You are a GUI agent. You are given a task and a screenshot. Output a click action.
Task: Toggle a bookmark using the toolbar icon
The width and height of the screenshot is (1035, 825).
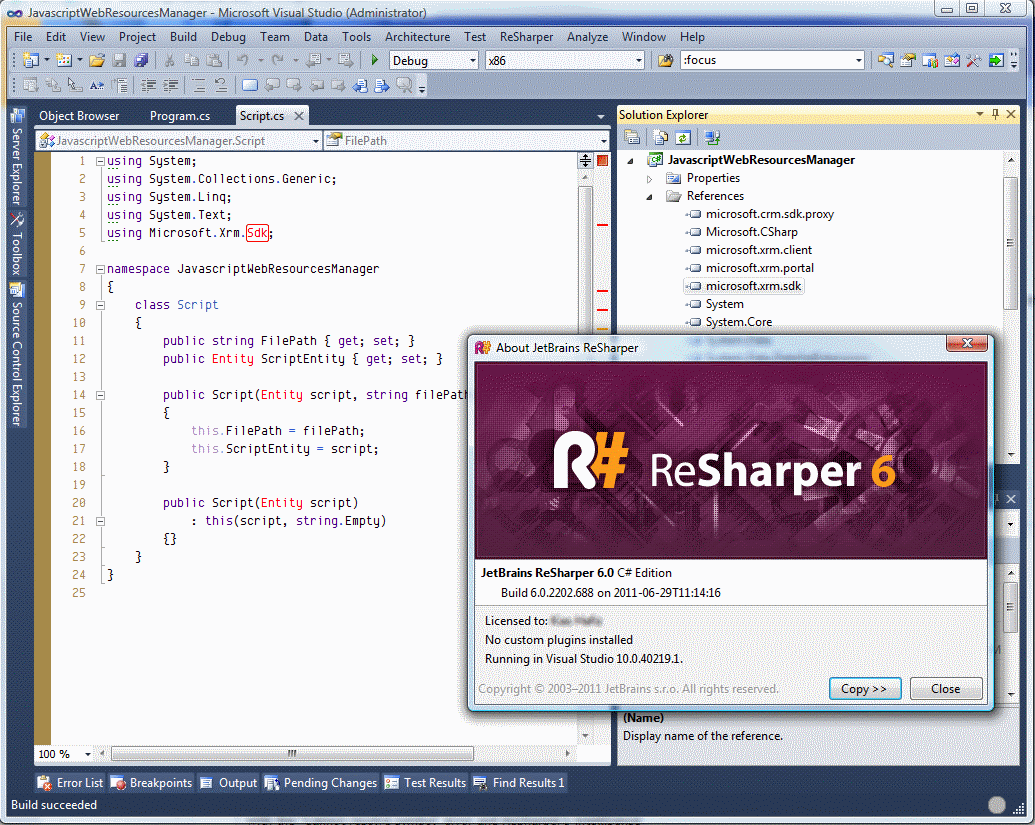[x=248, y=83]
